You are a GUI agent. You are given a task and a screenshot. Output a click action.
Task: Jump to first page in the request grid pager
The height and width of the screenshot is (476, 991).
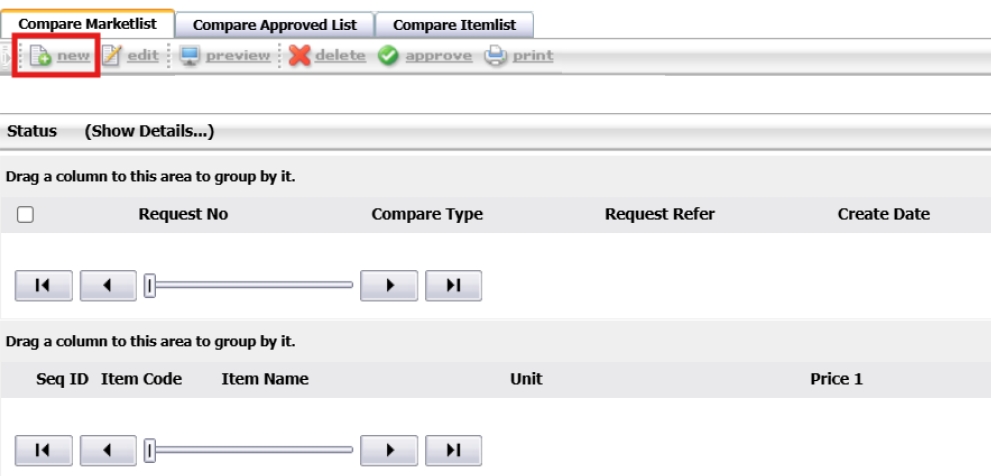pos(42,286)
